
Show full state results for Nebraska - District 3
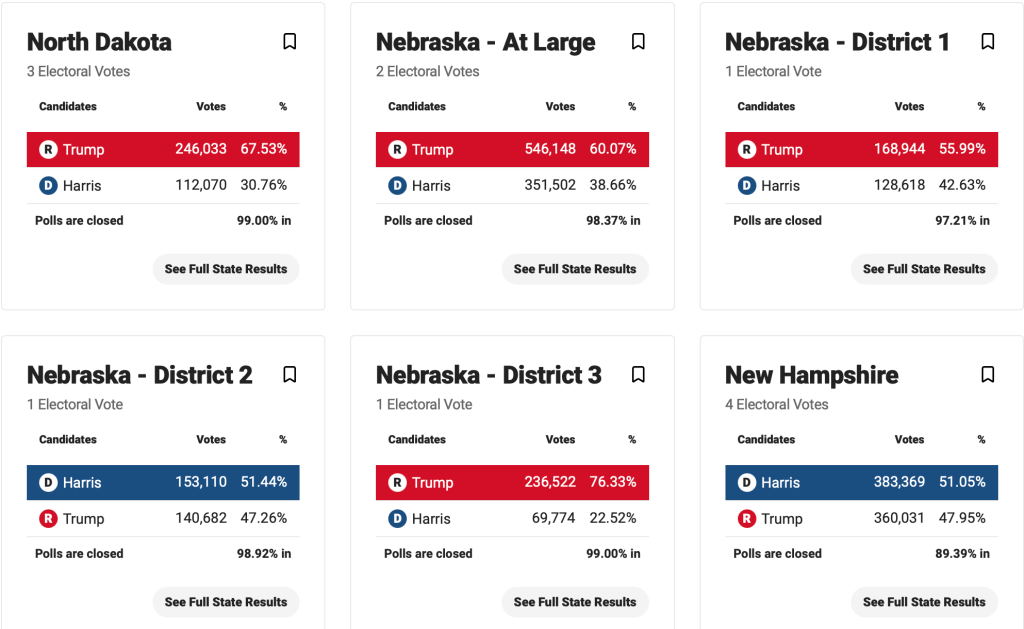(575, 602)
